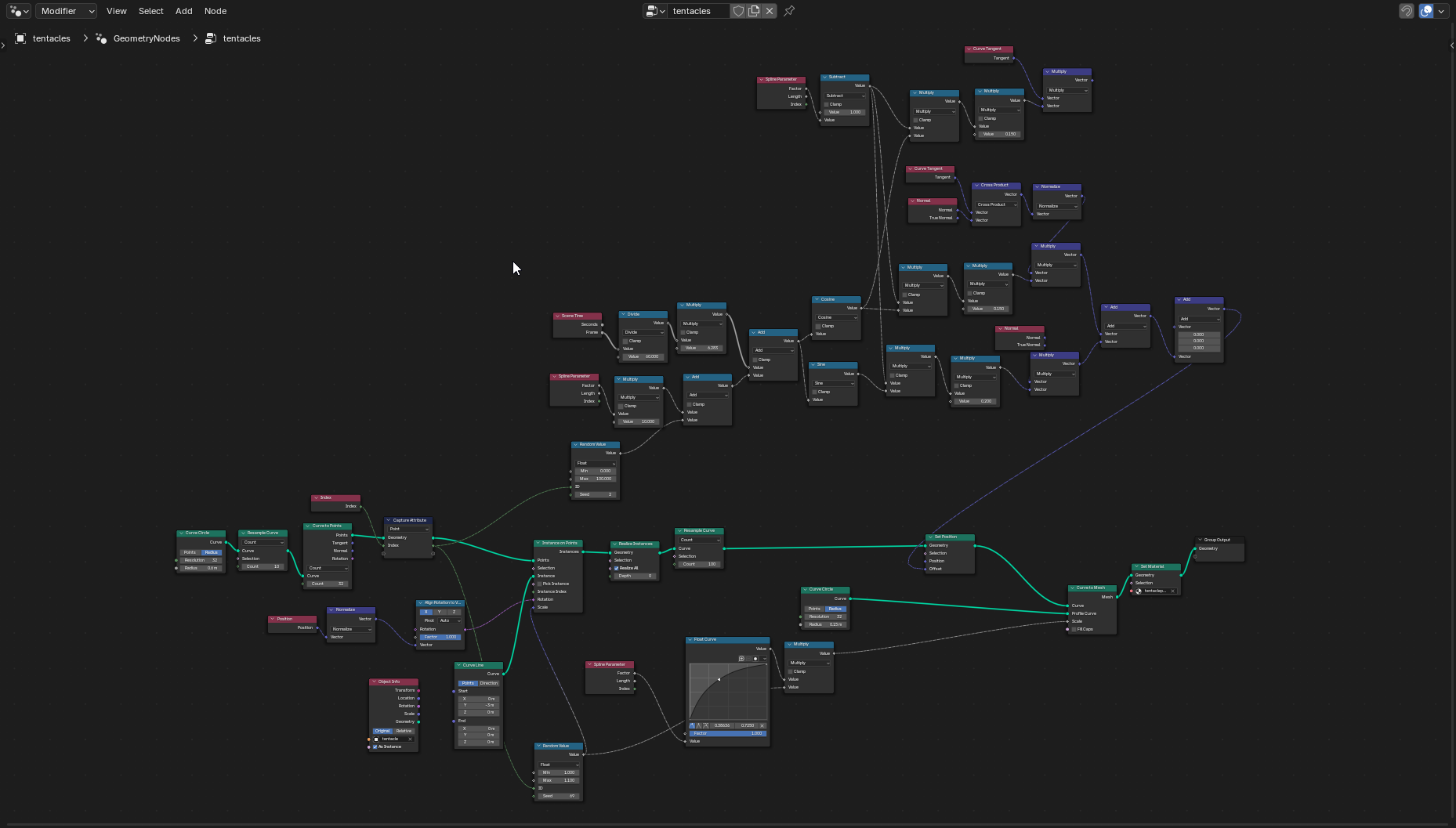Viewport: 1456px width, 828px height.
Task: Open the Node menu
Action: coord(215,11)
